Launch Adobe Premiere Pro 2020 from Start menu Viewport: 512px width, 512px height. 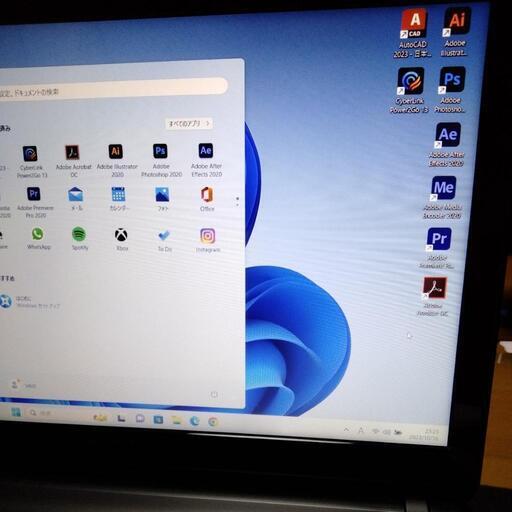coord(35,202)
